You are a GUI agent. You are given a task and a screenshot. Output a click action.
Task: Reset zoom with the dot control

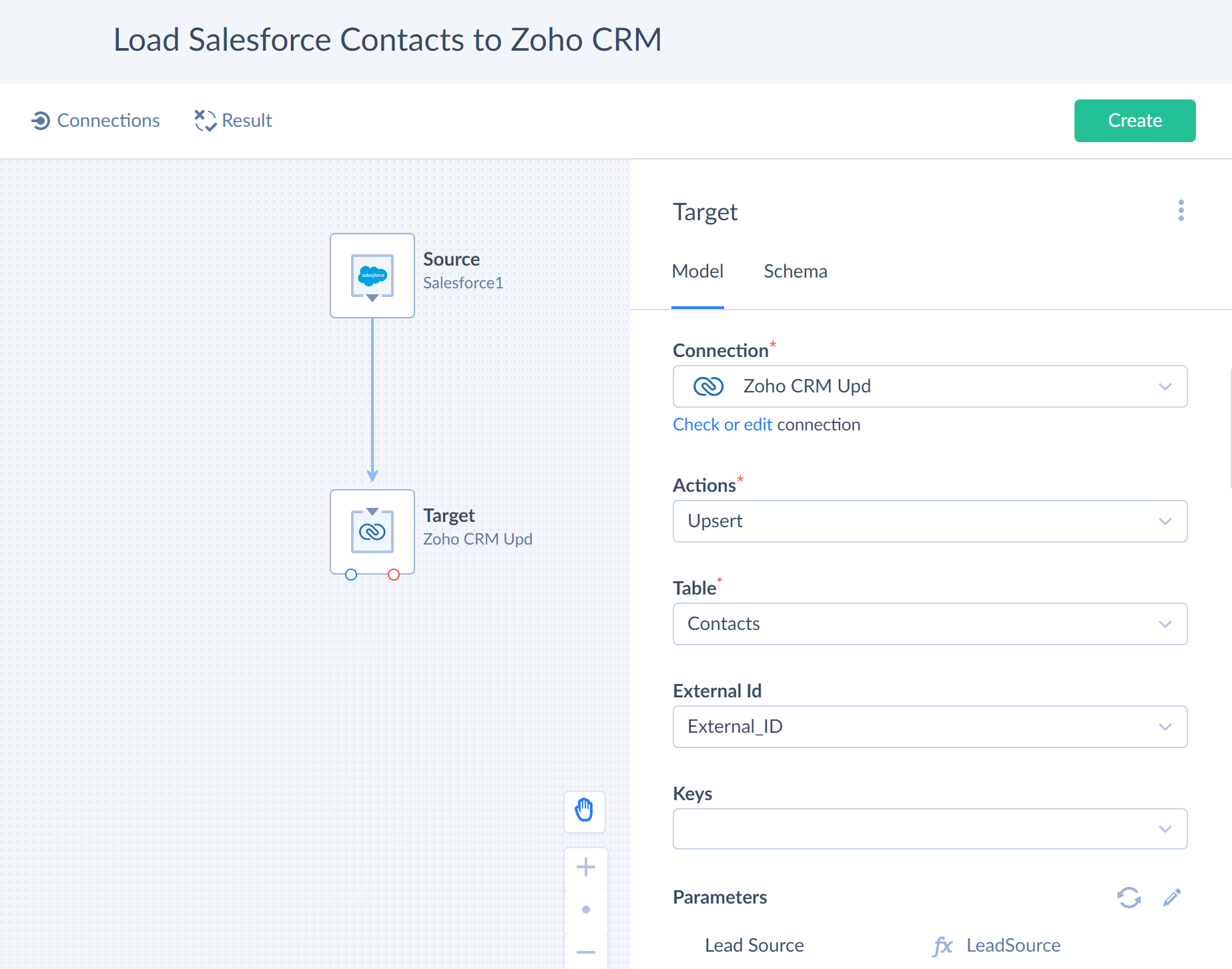[586, 910]
